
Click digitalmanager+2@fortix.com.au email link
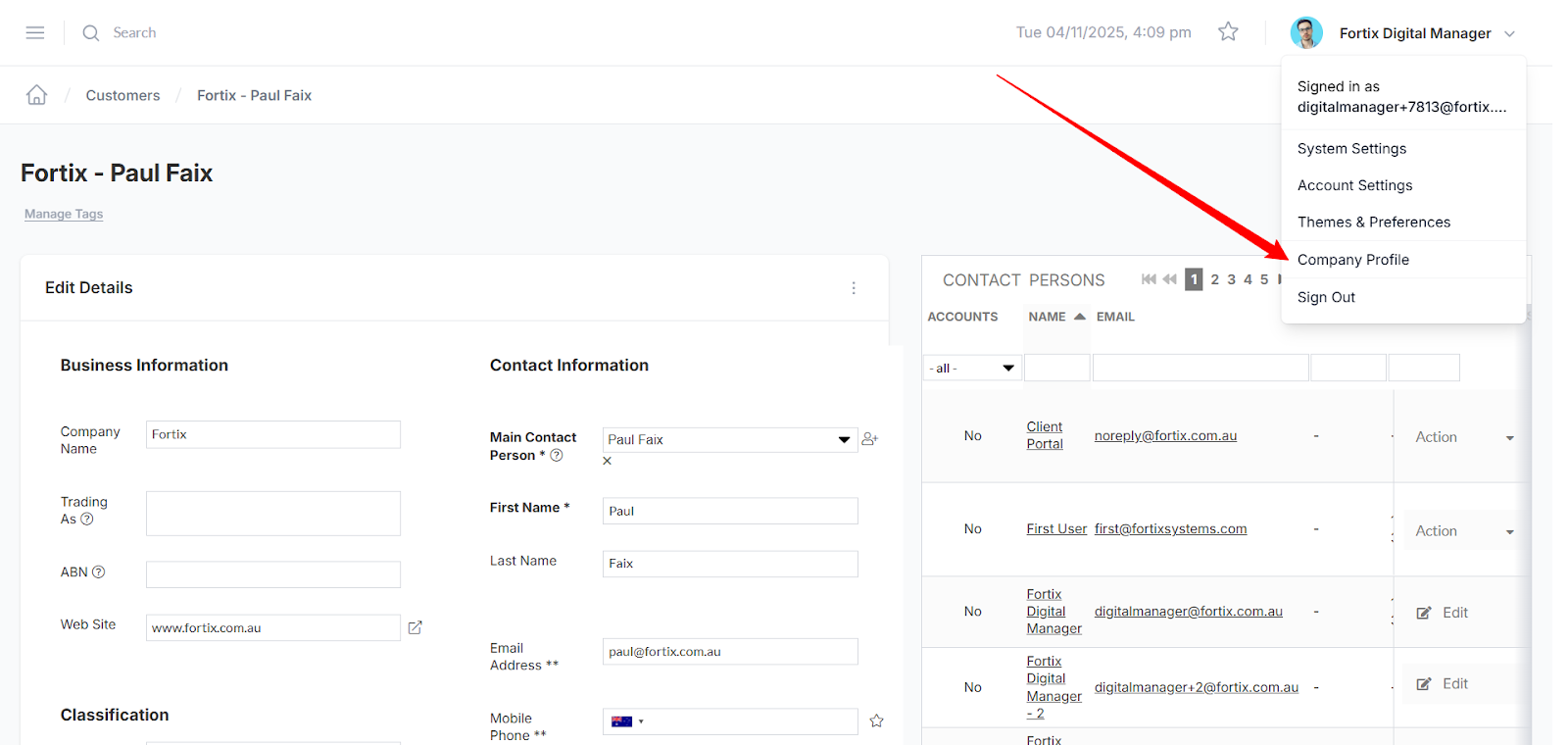pyautogui.click(x=1196, y=687)
